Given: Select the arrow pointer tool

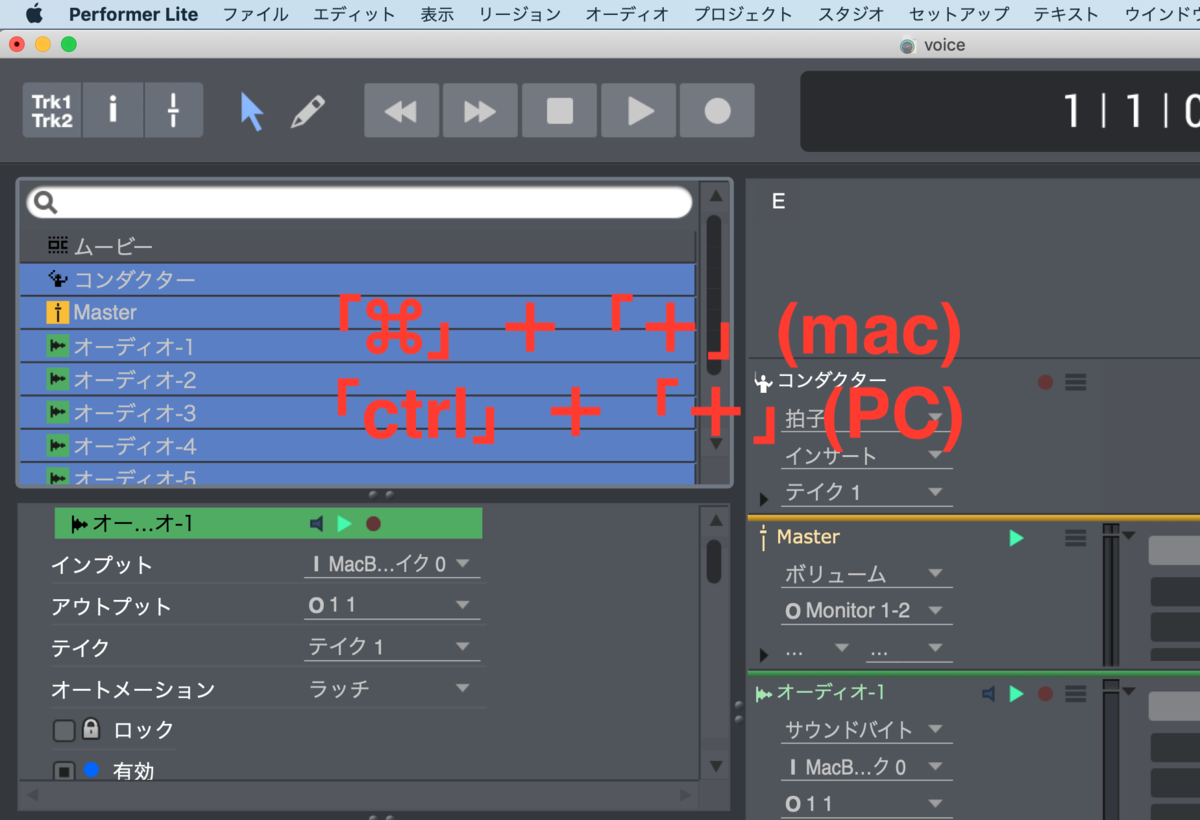Looking at the screenshot, I should [252, 110].
